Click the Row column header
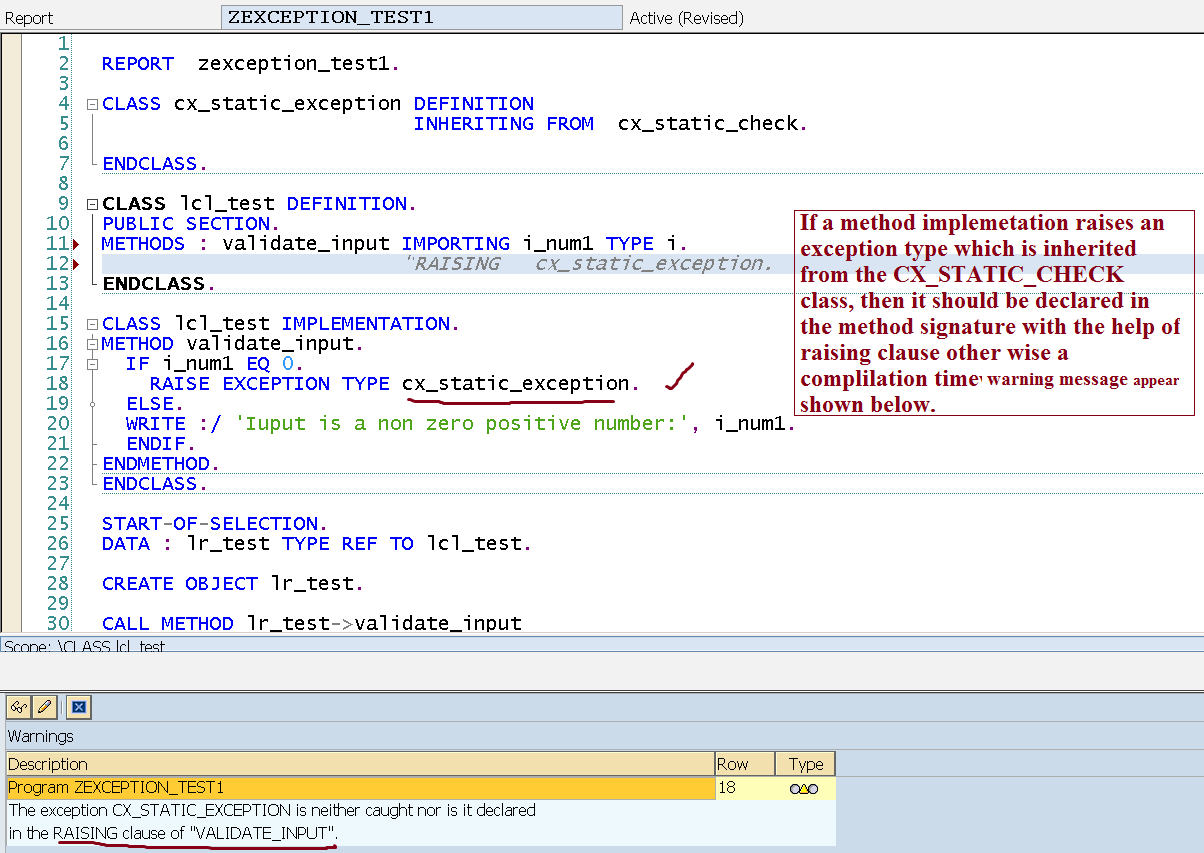The width and height of the screenshot is (1204, 853). [x=745, y=764]
